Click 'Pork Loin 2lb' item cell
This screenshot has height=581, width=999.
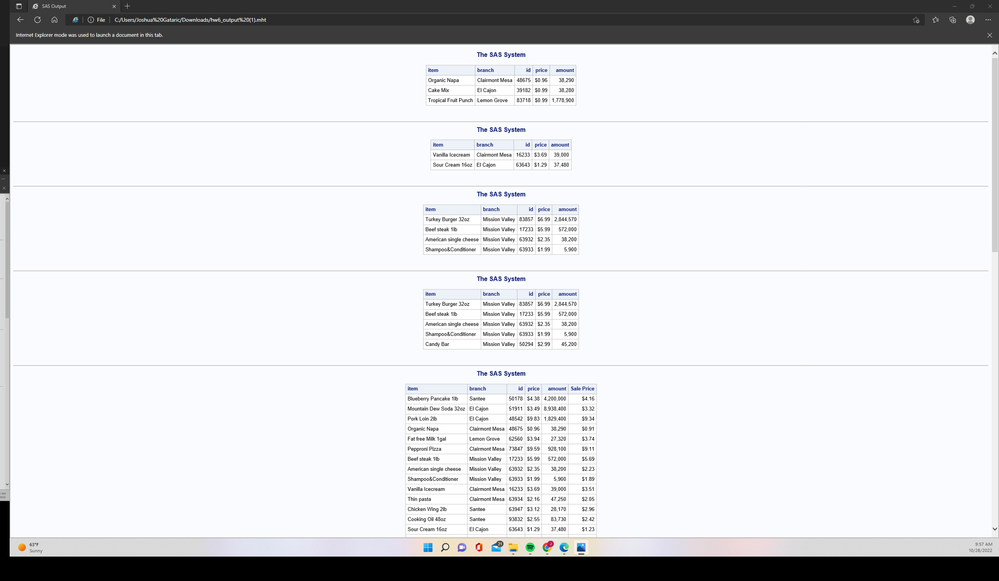(422, 419)
